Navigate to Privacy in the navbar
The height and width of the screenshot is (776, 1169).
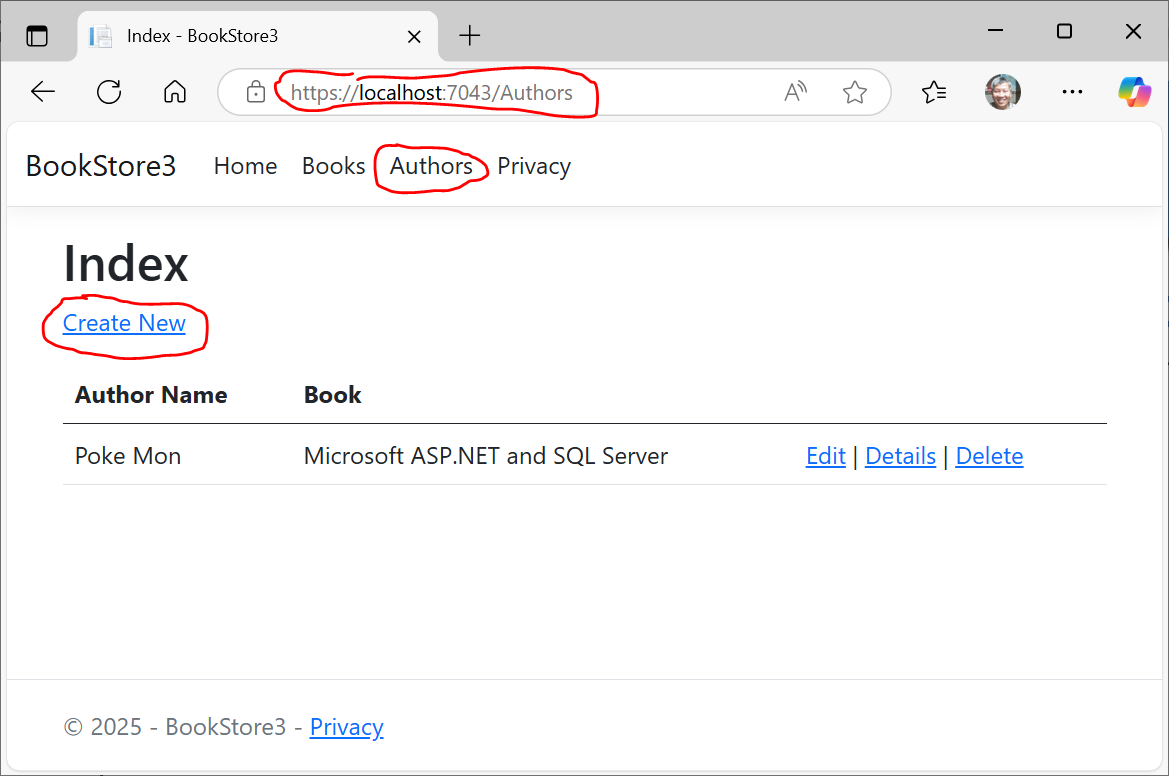pos(534,165)
